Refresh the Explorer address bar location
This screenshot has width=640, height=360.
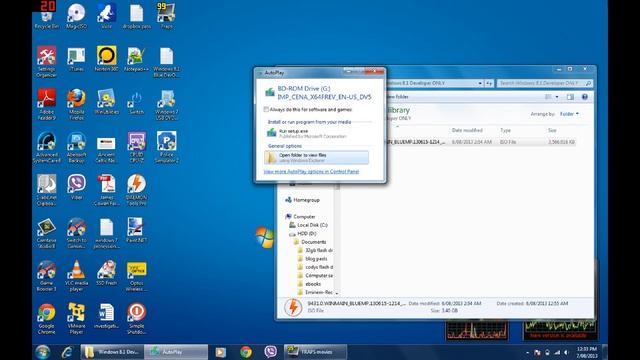[489, 83]
